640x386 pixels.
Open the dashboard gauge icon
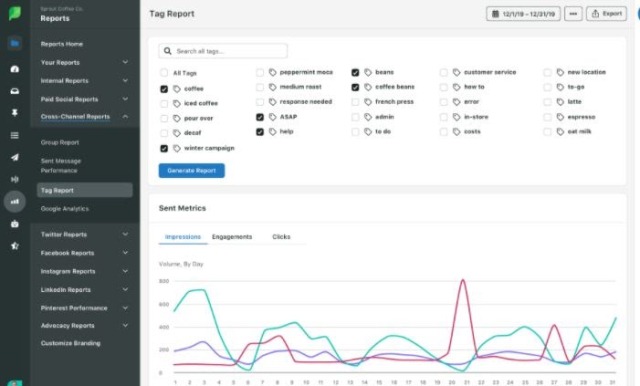pyautogui.click(x=15, y=69)
